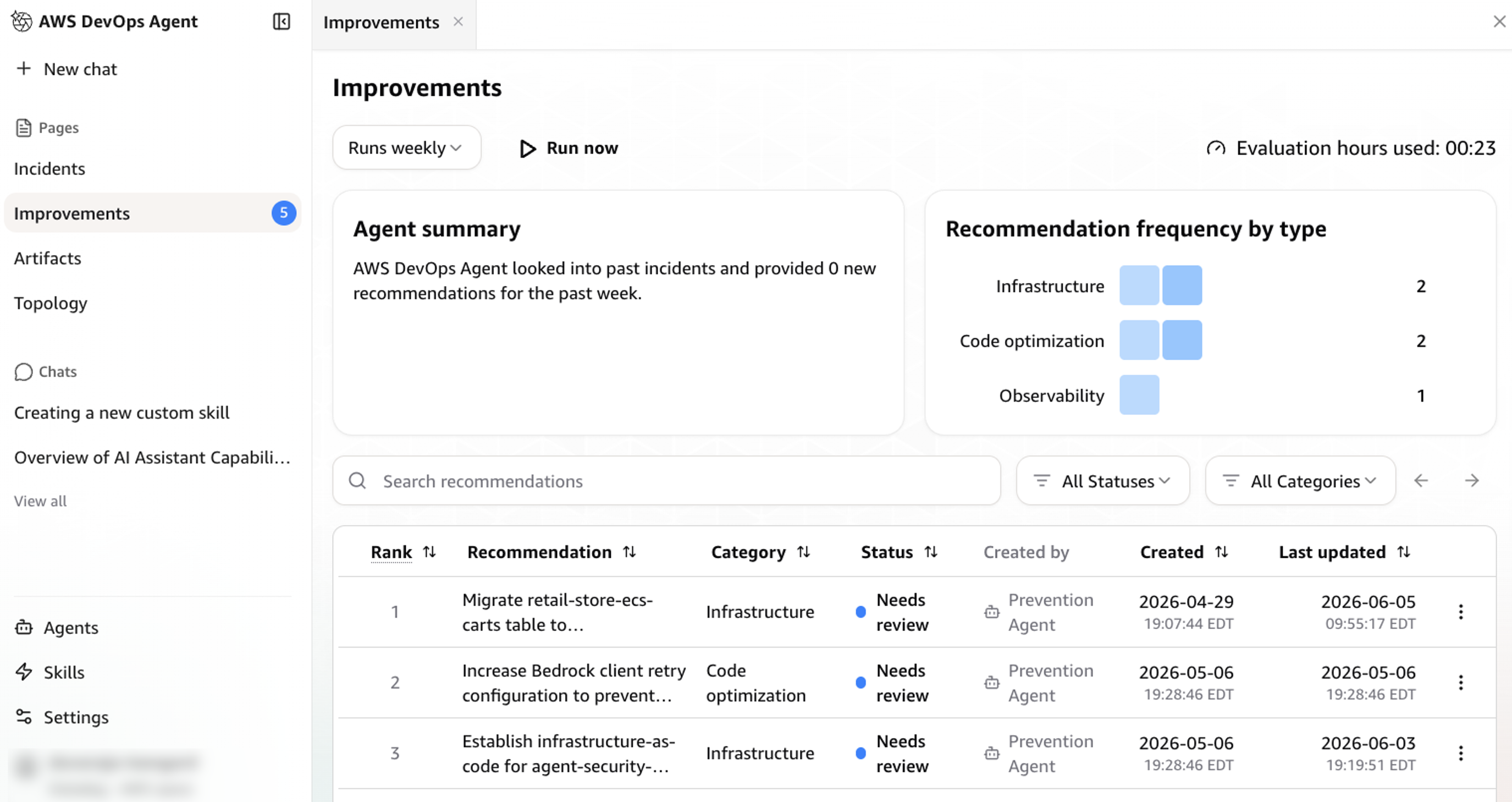Screen dimensions: 1512x802
Task: Click the Agents robot icon
Action: (x=24, y=628)
